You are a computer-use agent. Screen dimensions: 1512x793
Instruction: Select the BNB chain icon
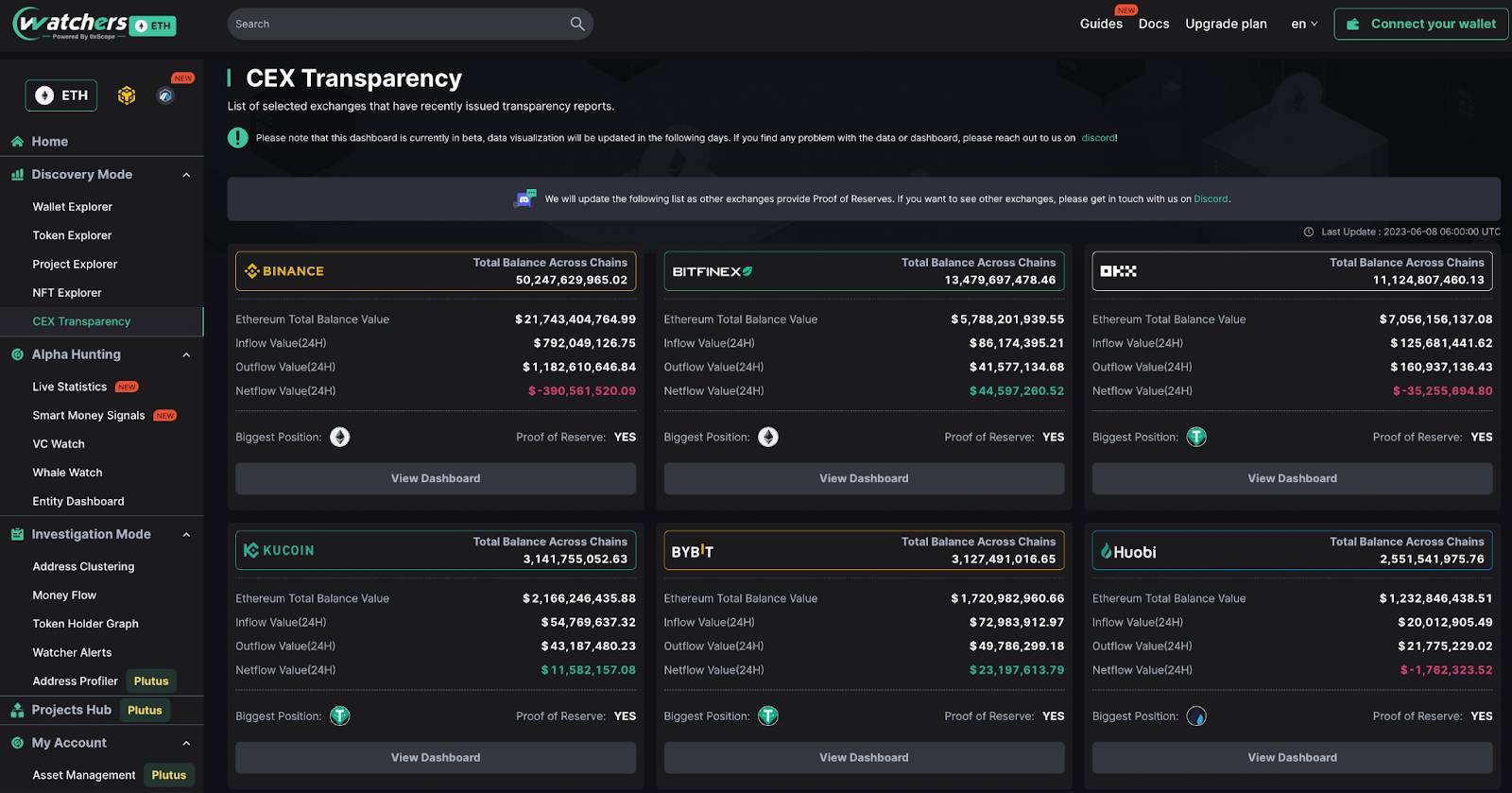(x=127, y=95)
